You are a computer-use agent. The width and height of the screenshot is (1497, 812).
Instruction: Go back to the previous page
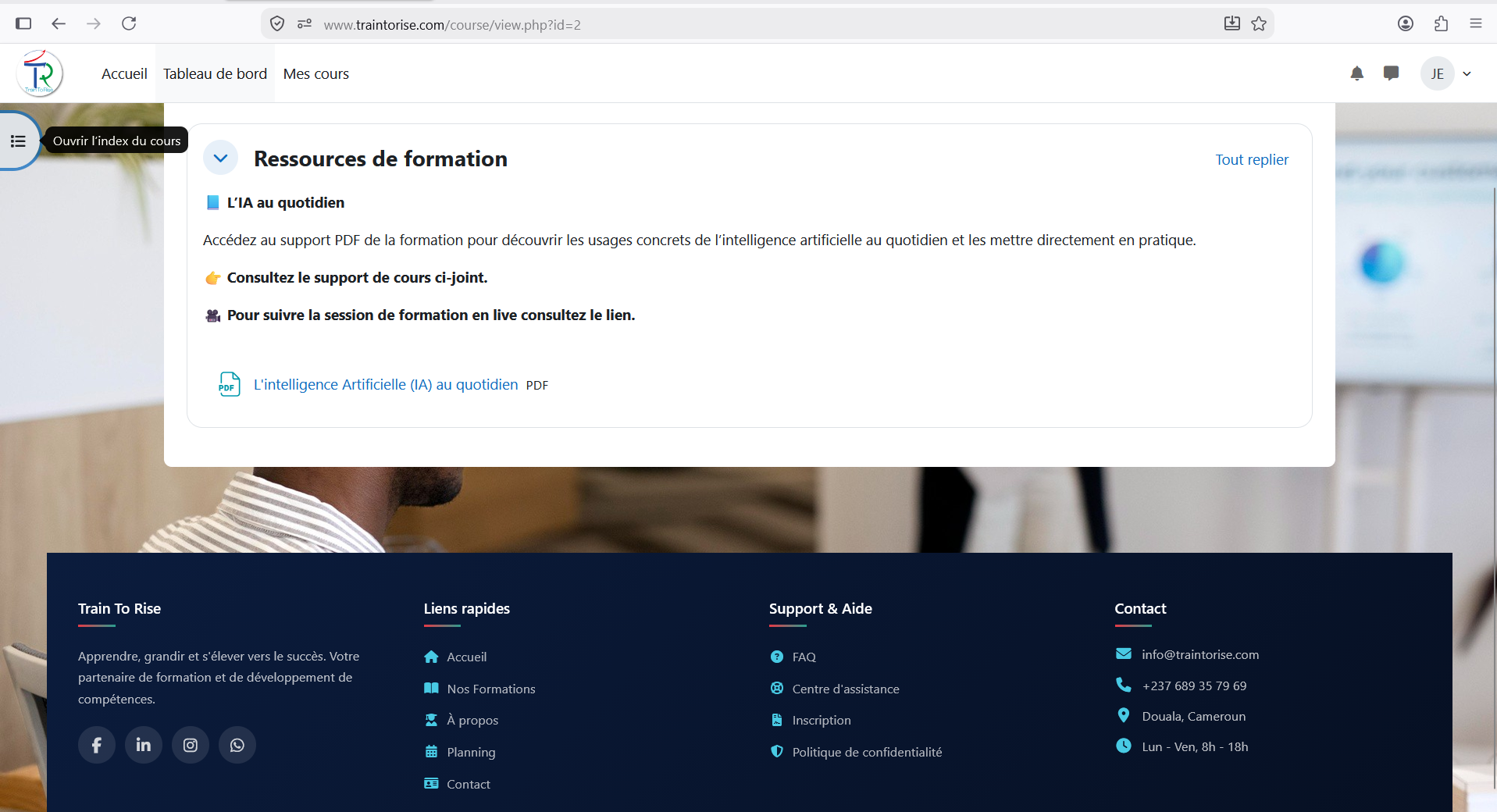59,23
